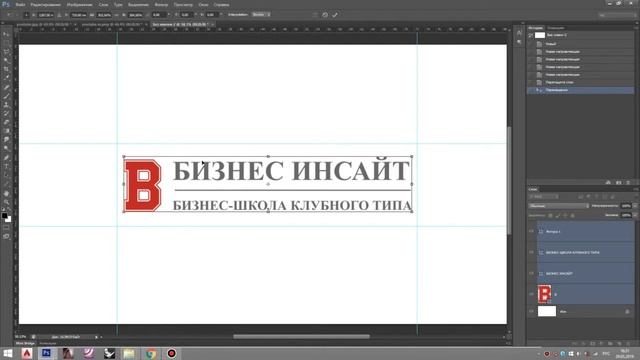
Task: Select the Eraser tool
Action: (x=6, y=122)
